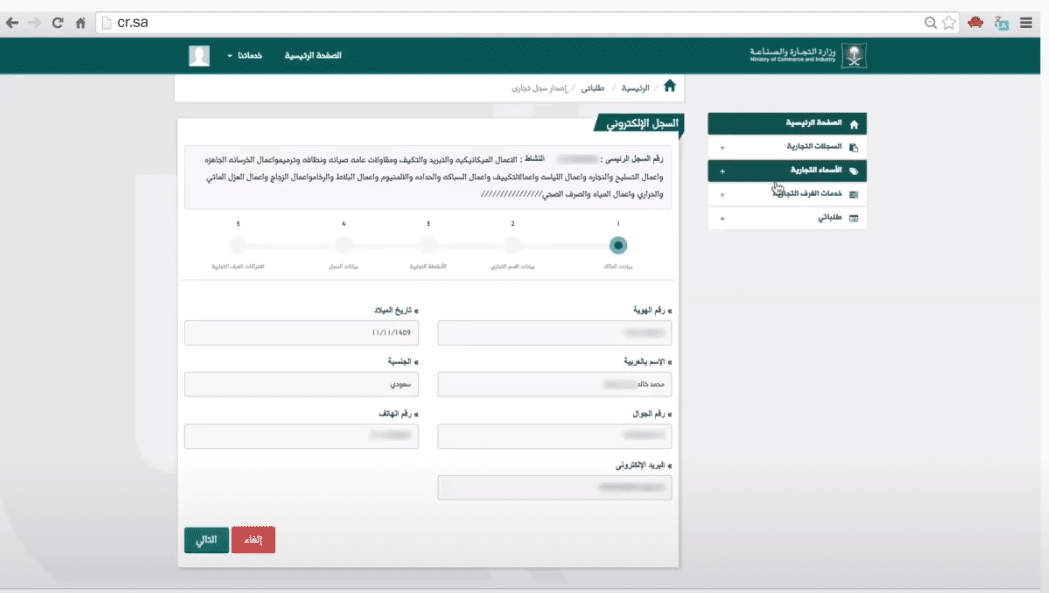Click the رقم الهاتف input field

(302, 436)
